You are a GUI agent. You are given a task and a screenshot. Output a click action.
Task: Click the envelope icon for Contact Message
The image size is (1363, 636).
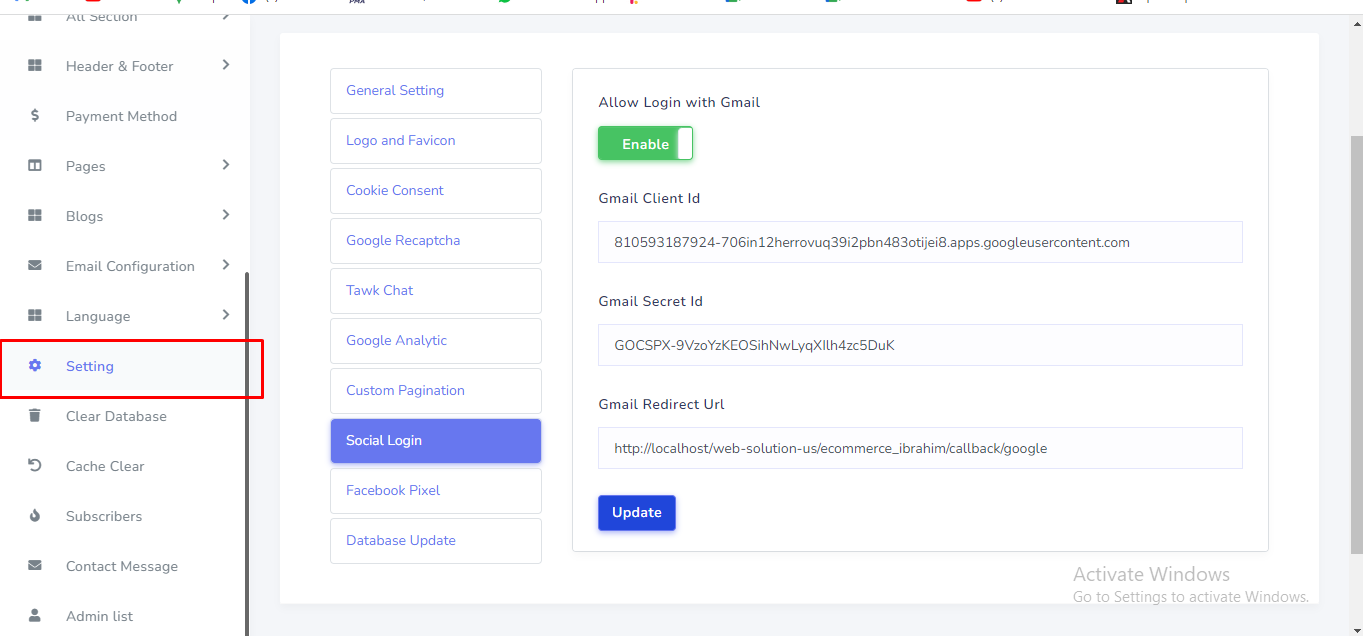click(x=35, y=566)
